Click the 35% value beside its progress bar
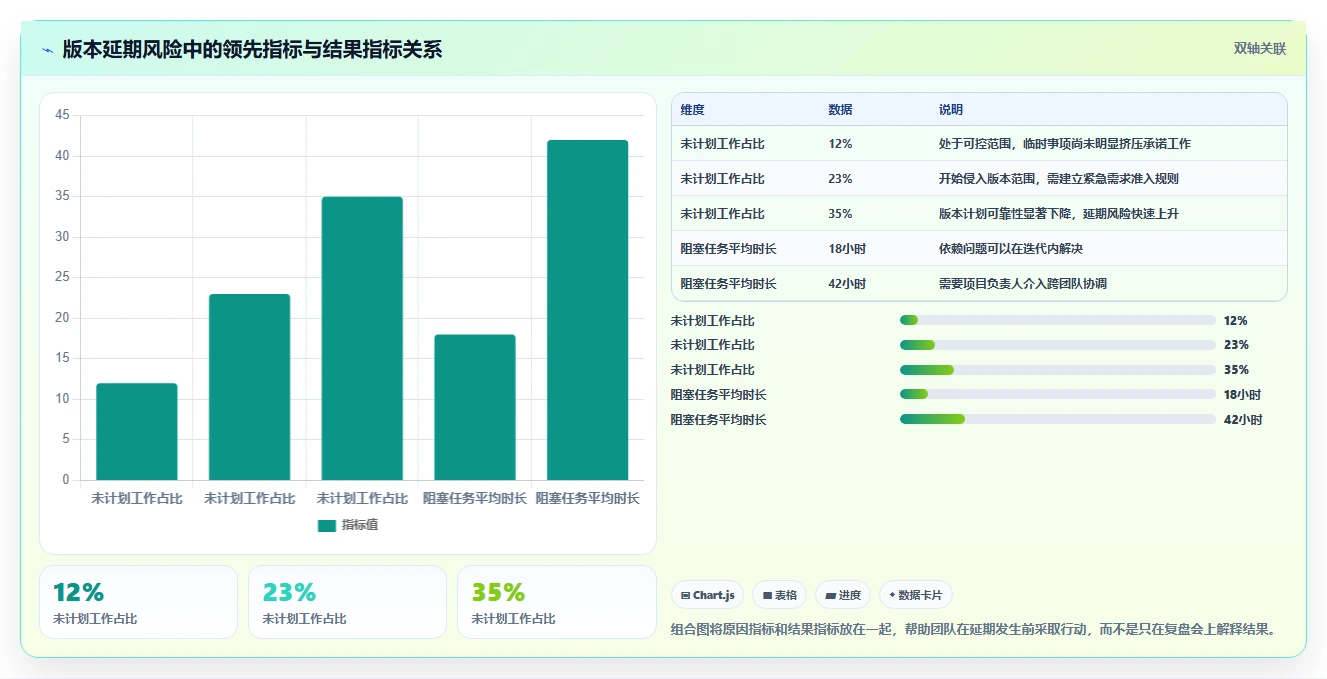This screenshot has width=1327, height=679. click(1236, 370)
